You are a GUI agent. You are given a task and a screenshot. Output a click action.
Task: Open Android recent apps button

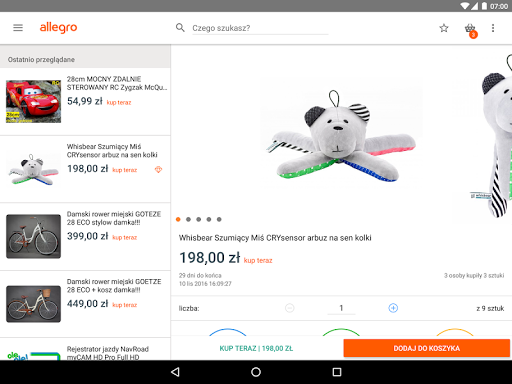coord(337,372)
